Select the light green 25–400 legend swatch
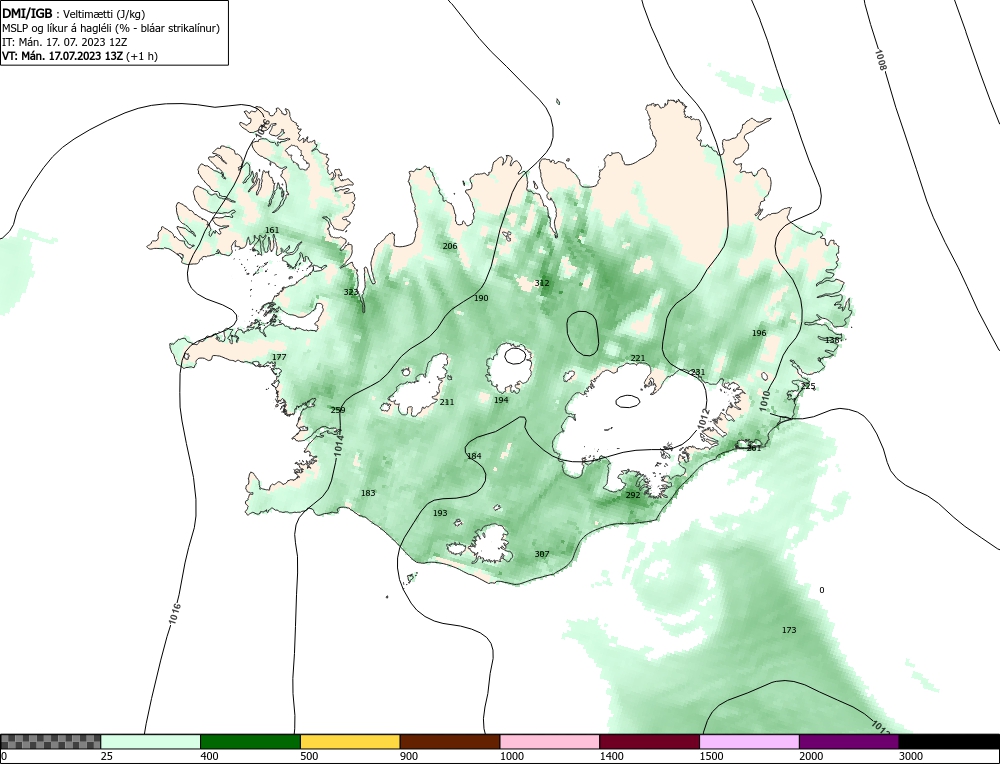Viewport: 1000px width, 764px height. [151, 741]
